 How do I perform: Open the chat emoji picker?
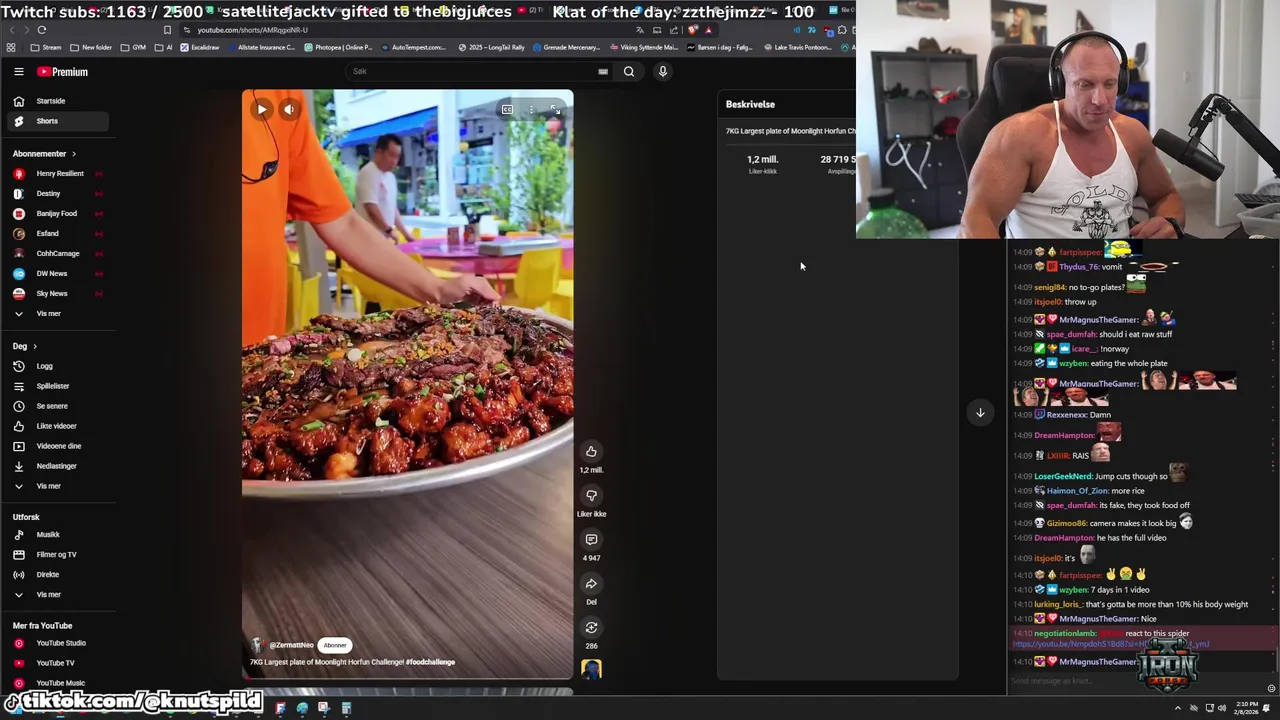coord(1271,688)
